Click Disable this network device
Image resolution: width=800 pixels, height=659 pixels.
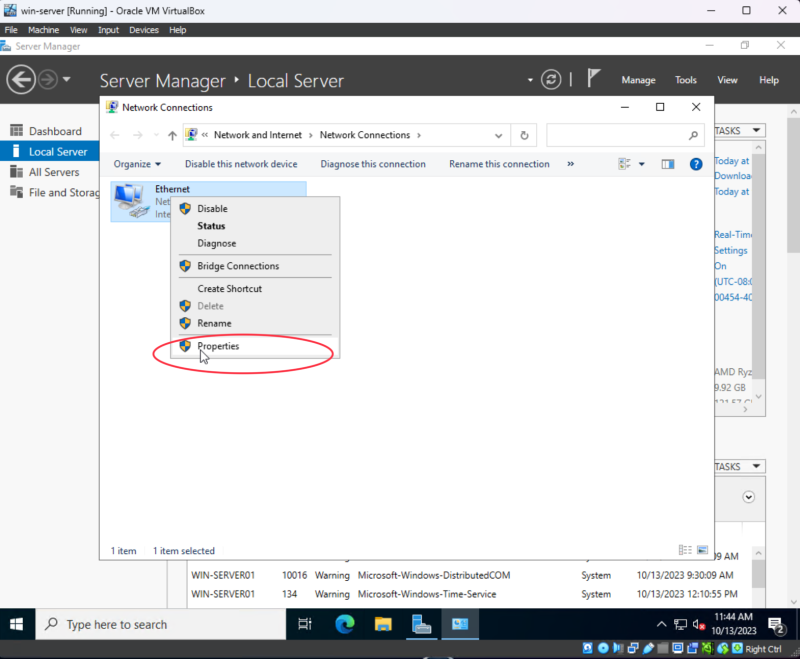point(241,164)
